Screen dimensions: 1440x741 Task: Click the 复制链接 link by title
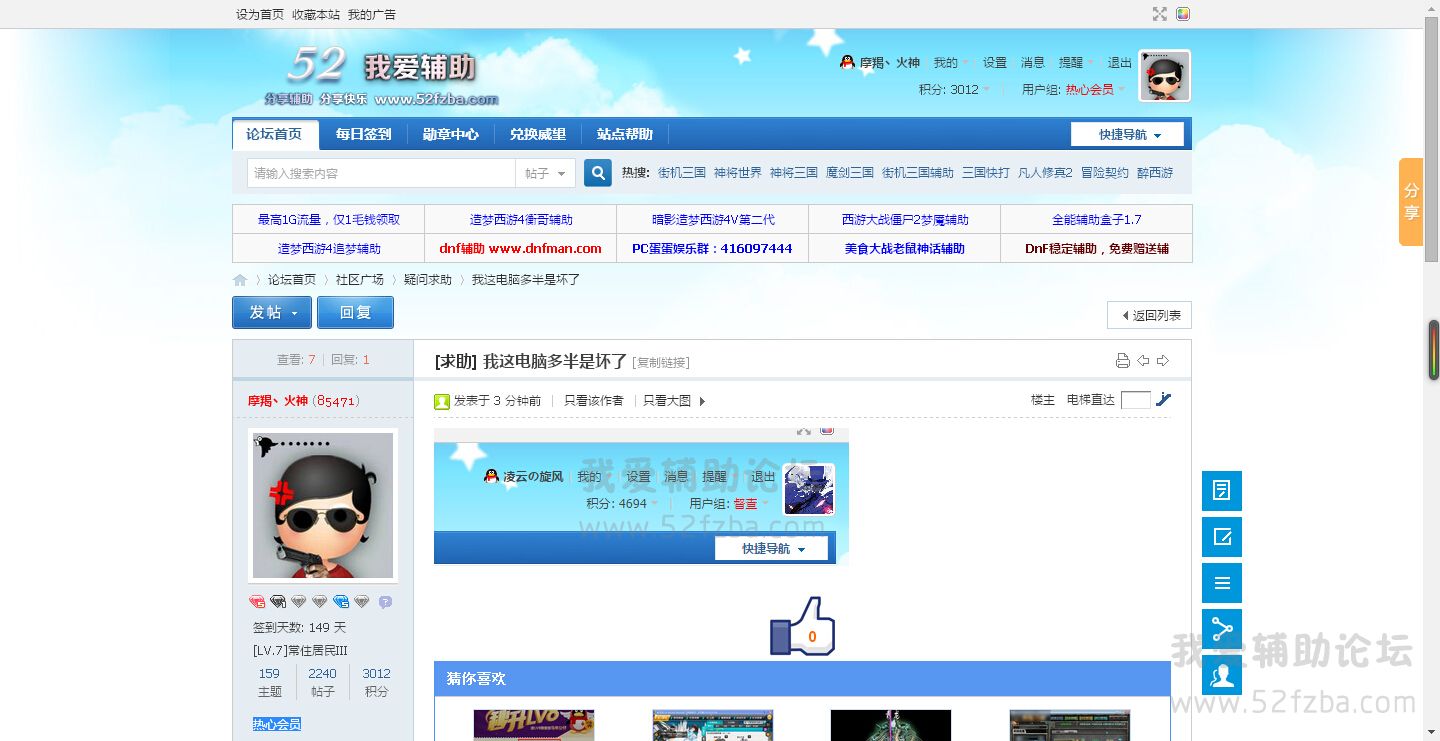(661, 363)
